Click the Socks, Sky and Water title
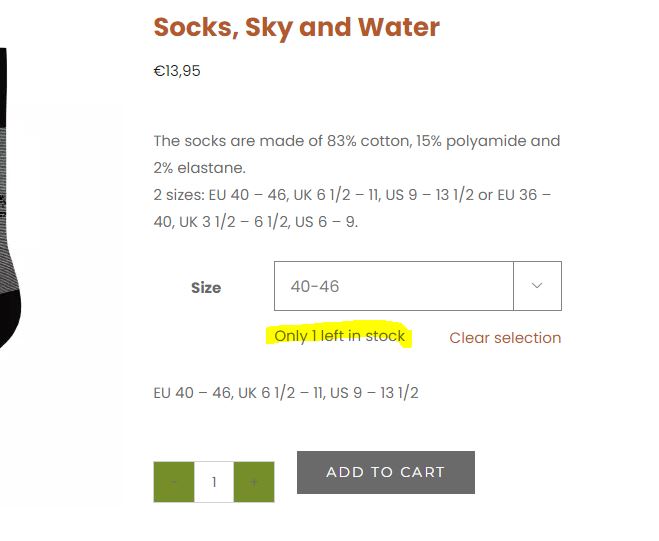 296,27
